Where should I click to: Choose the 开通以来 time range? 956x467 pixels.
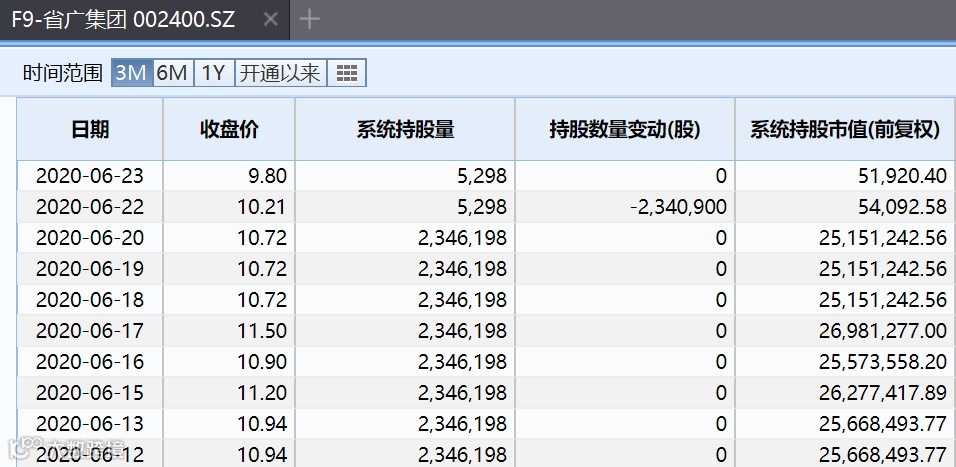[280, 73]
